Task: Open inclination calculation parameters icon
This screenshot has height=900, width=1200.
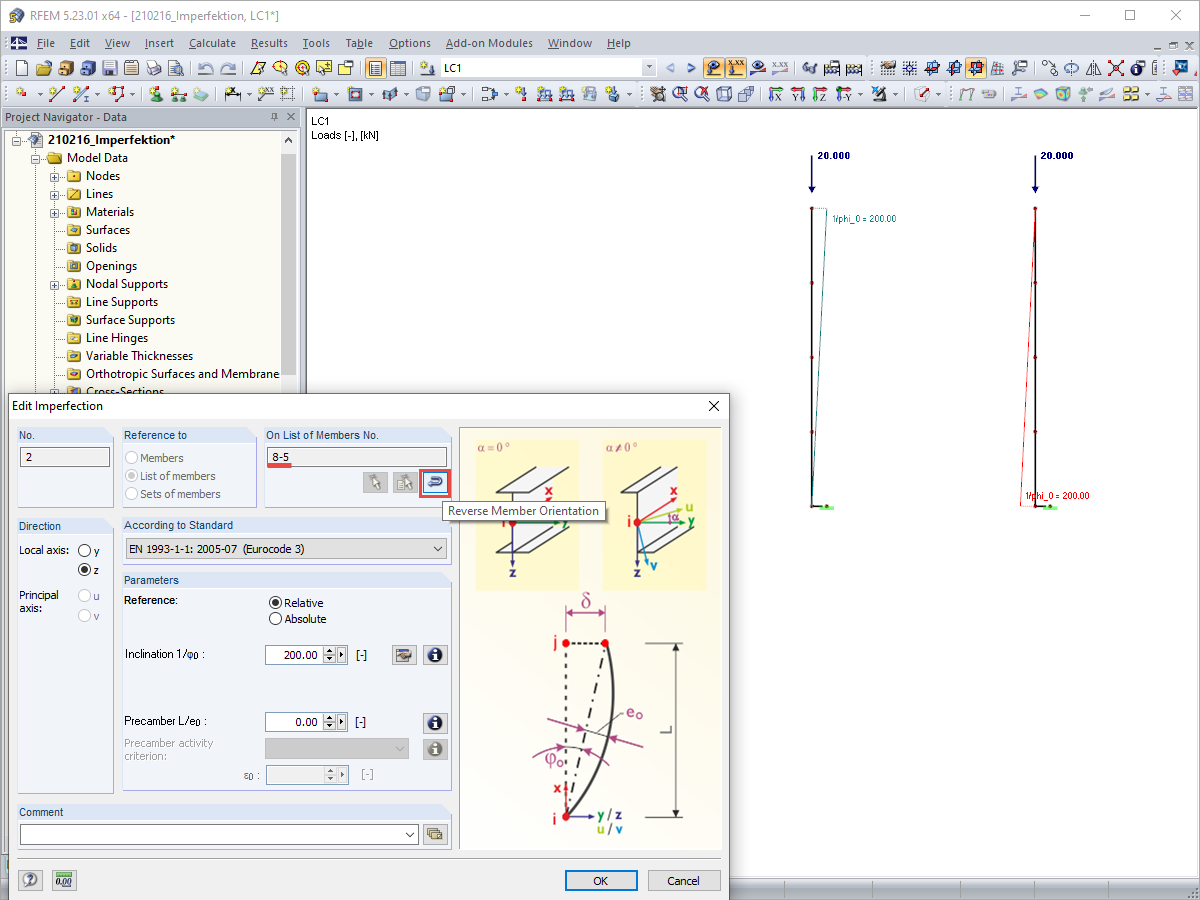Action: [404, 655]
